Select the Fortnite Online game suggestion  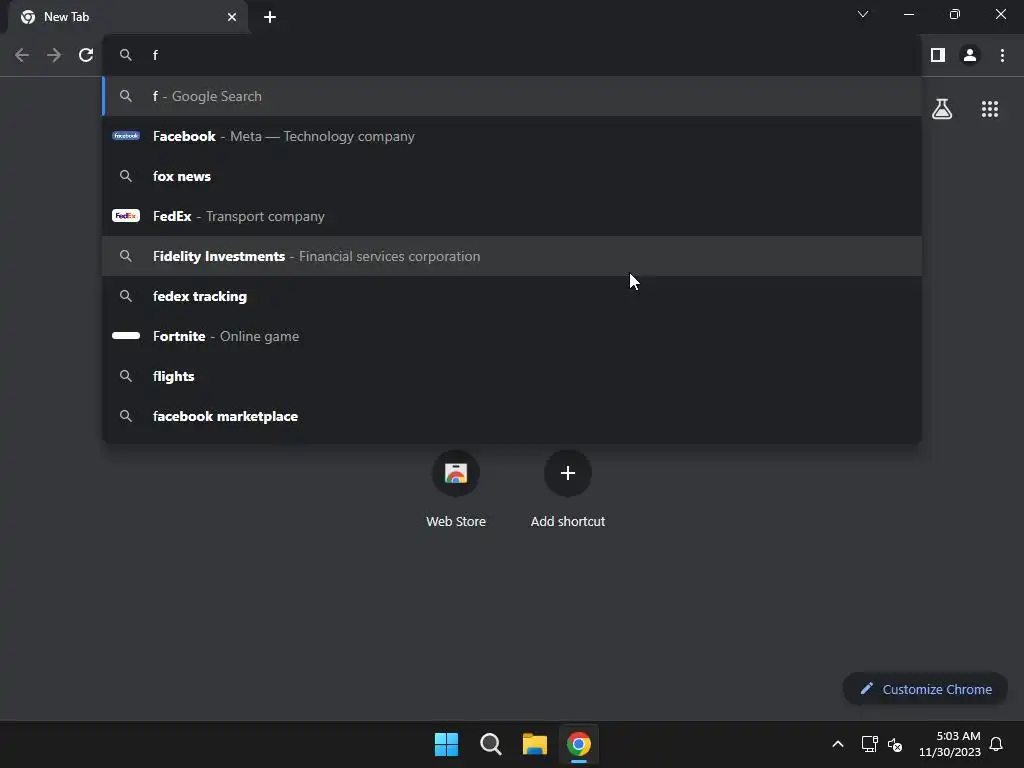(x=512, y=336)
